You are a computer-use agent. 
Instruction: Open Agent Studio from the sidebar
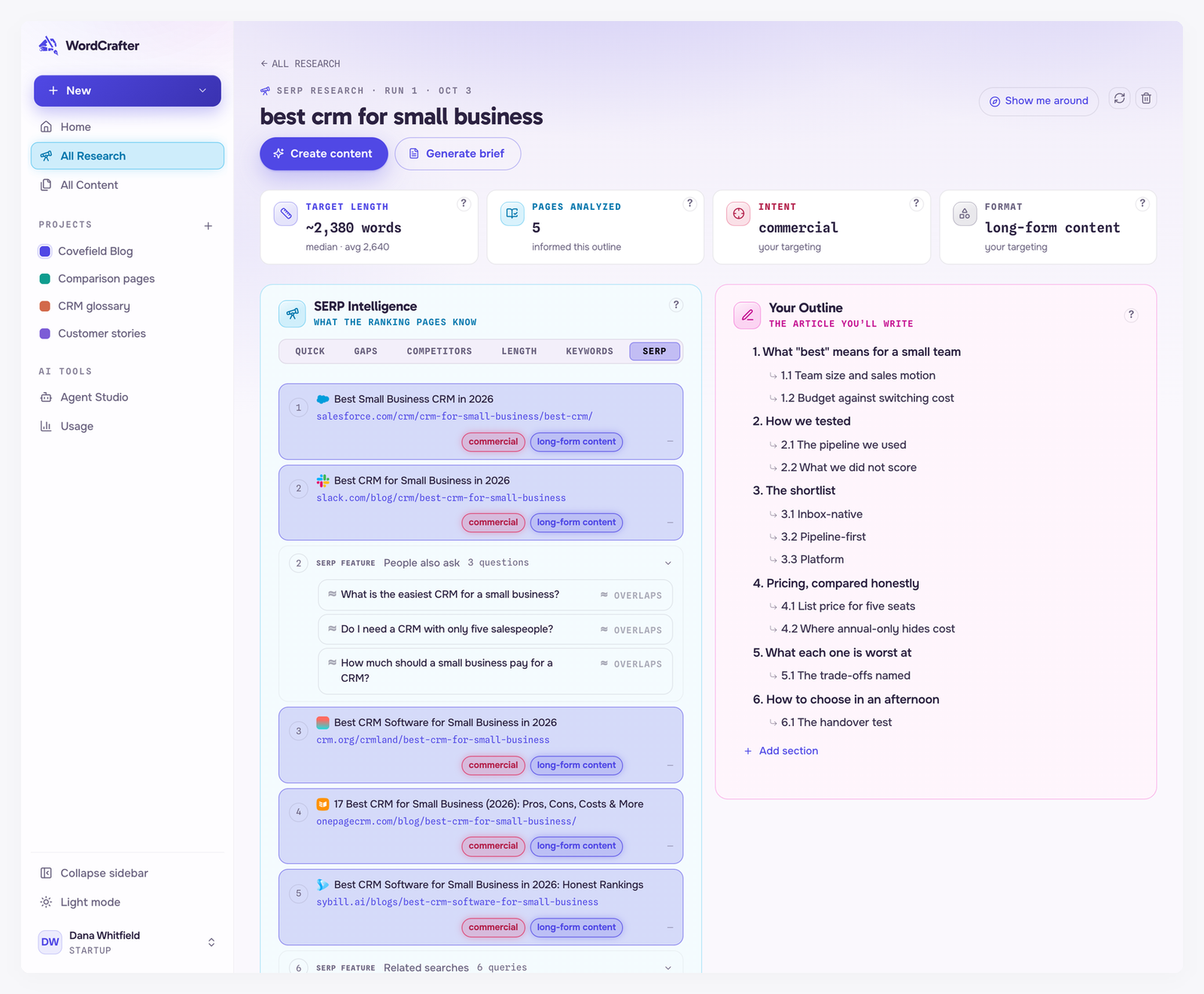pyautogui.click(x=127, y=397)
